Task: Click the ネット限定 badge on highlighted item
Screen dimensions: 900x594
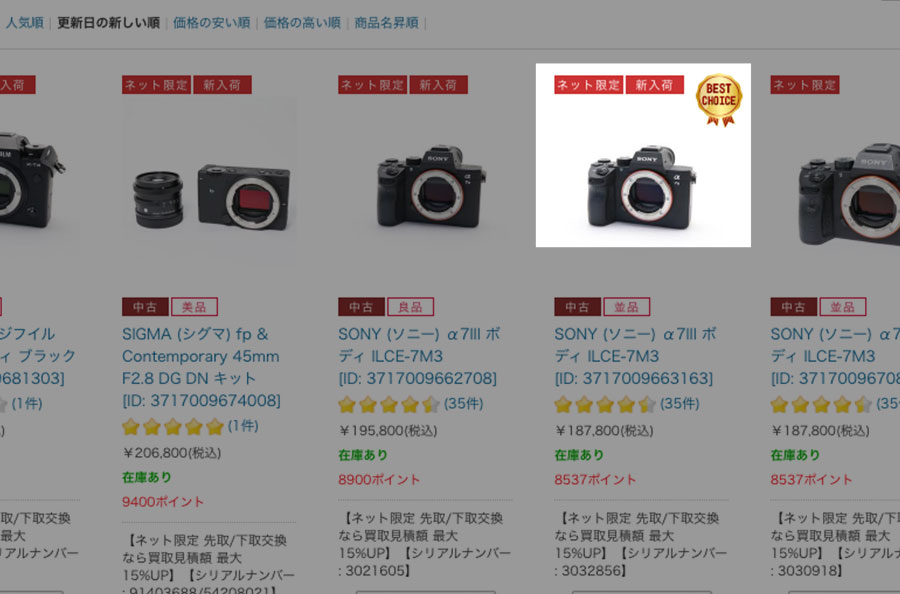Action: tap(589, 85)
